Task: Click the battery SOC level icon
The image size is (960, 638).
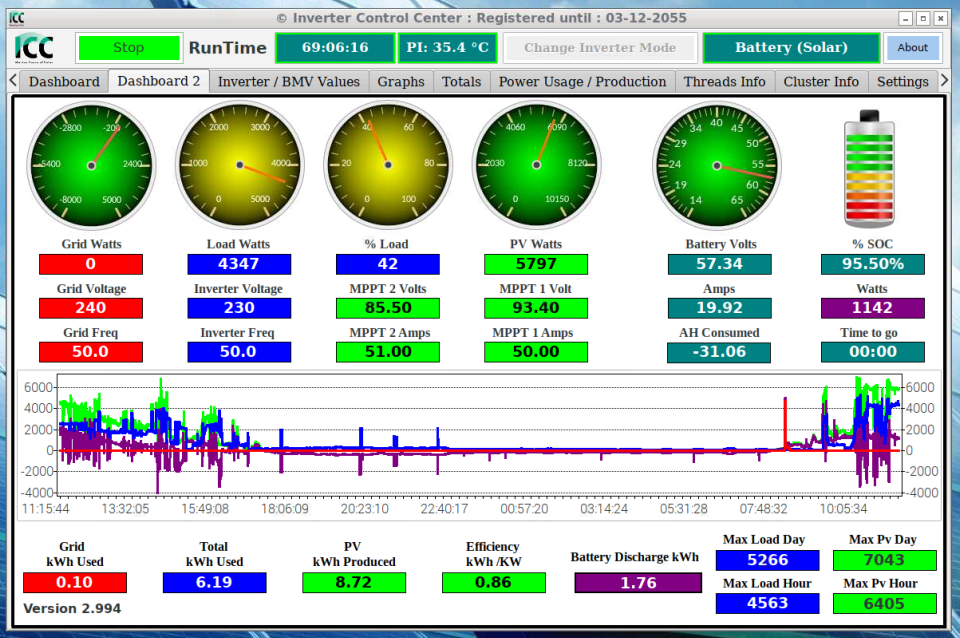Action: 869,168
